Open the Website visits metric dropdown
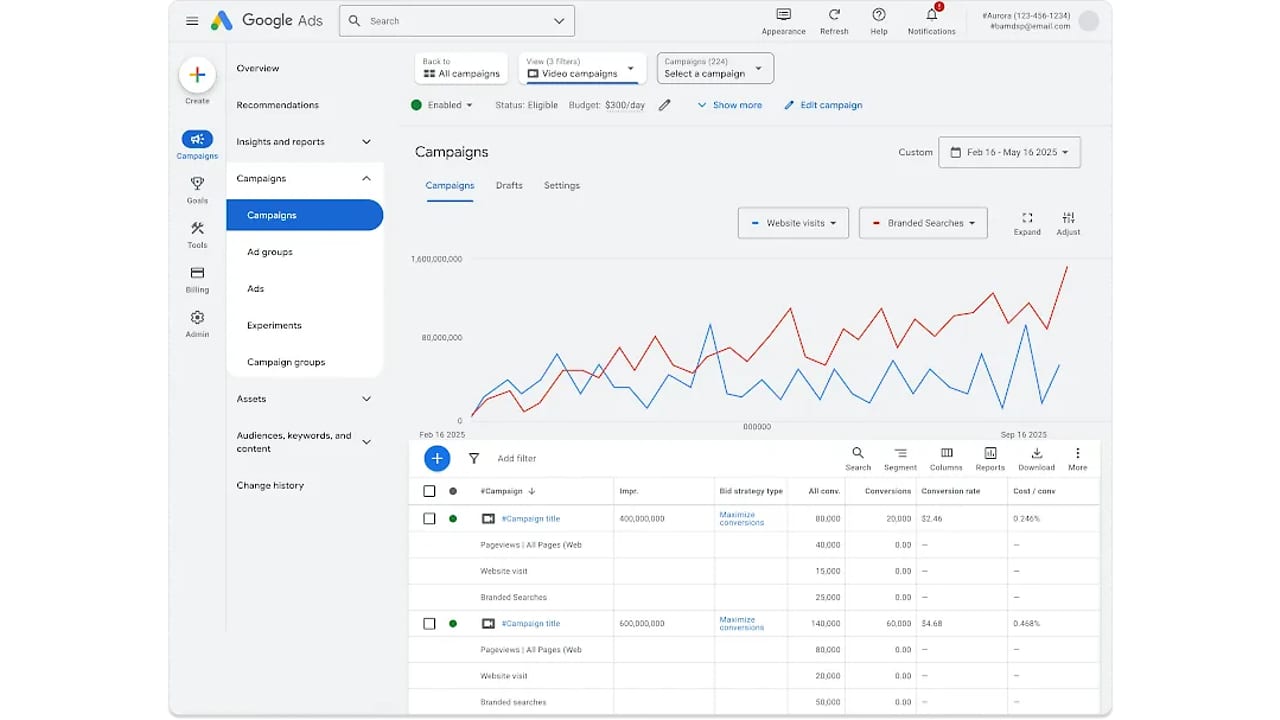The image size is (1280, 720). (x=793, y=223)
